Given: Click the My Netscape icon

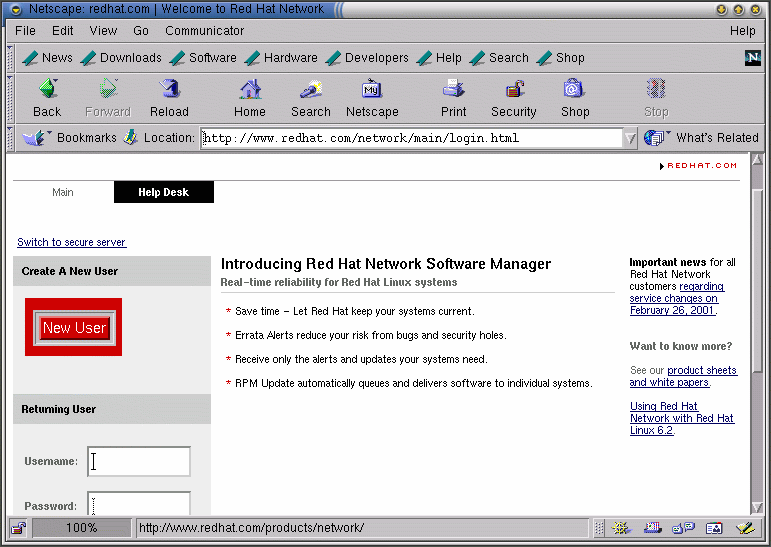Looking at the screenshot, I should (371, 90).
